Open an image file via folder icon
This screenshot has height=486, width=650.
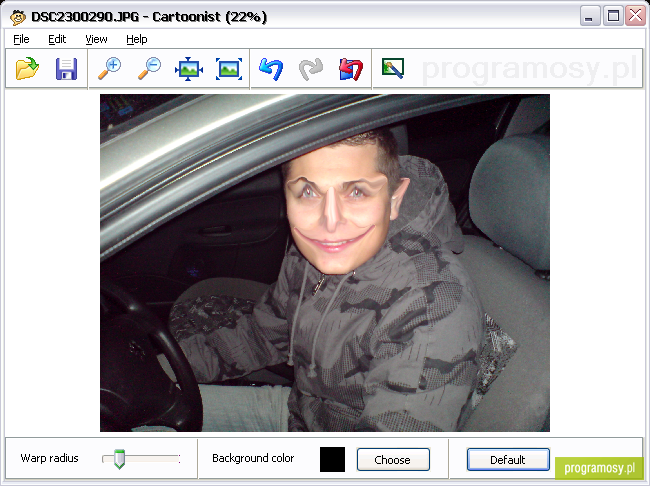coord(27,68)
